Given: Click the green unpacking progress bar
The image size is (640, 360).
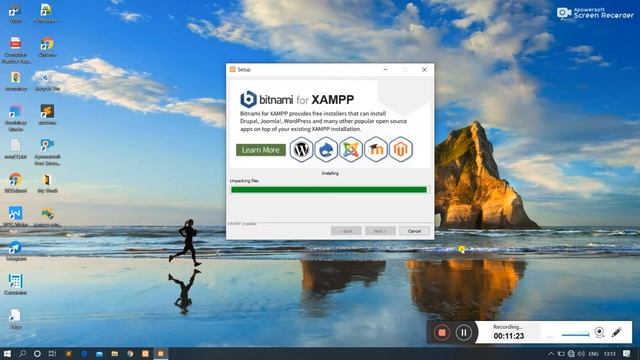Looking at the screenshot, I should point(329,189).
